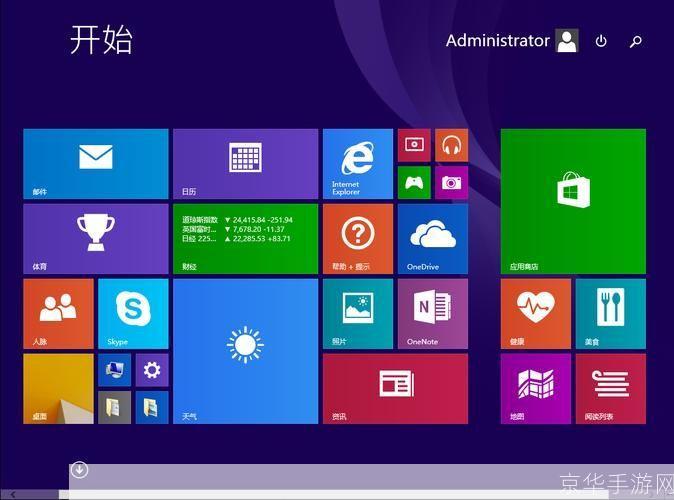Open the Desktop tile (桌面)

[58, 389]
